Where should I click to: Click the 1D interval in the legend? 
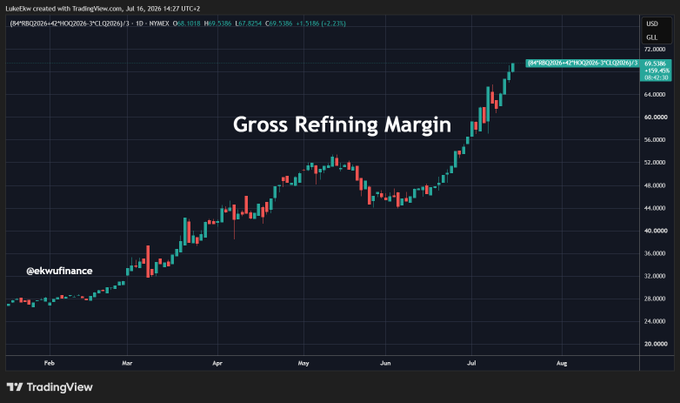click(139, 23)
